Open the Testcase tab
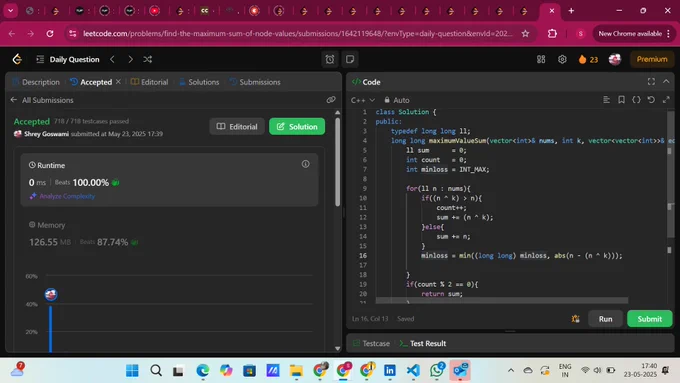 (x=371, y=344)
